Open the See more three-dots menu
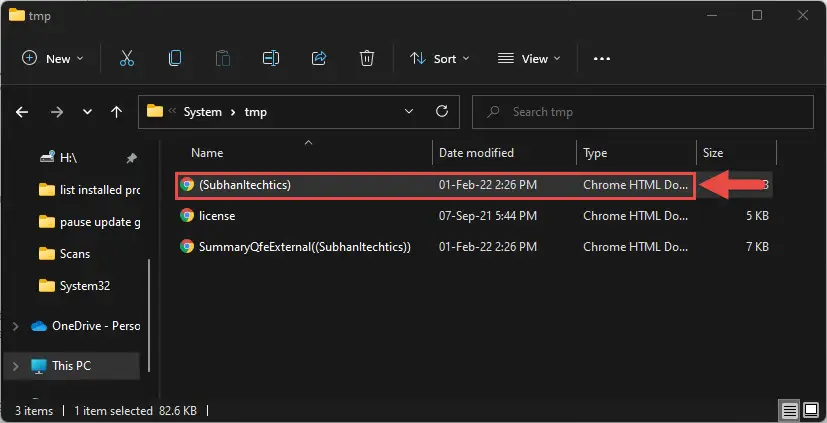Viewport: 827px width, 423px height. (x=602, y=59)
